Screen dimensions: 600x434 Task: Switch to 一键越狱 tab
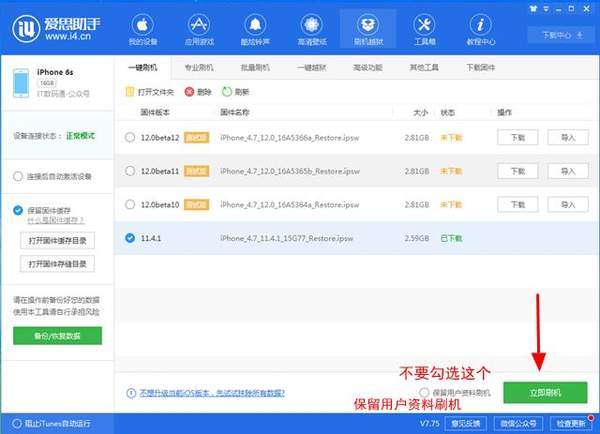pos(312,68)
